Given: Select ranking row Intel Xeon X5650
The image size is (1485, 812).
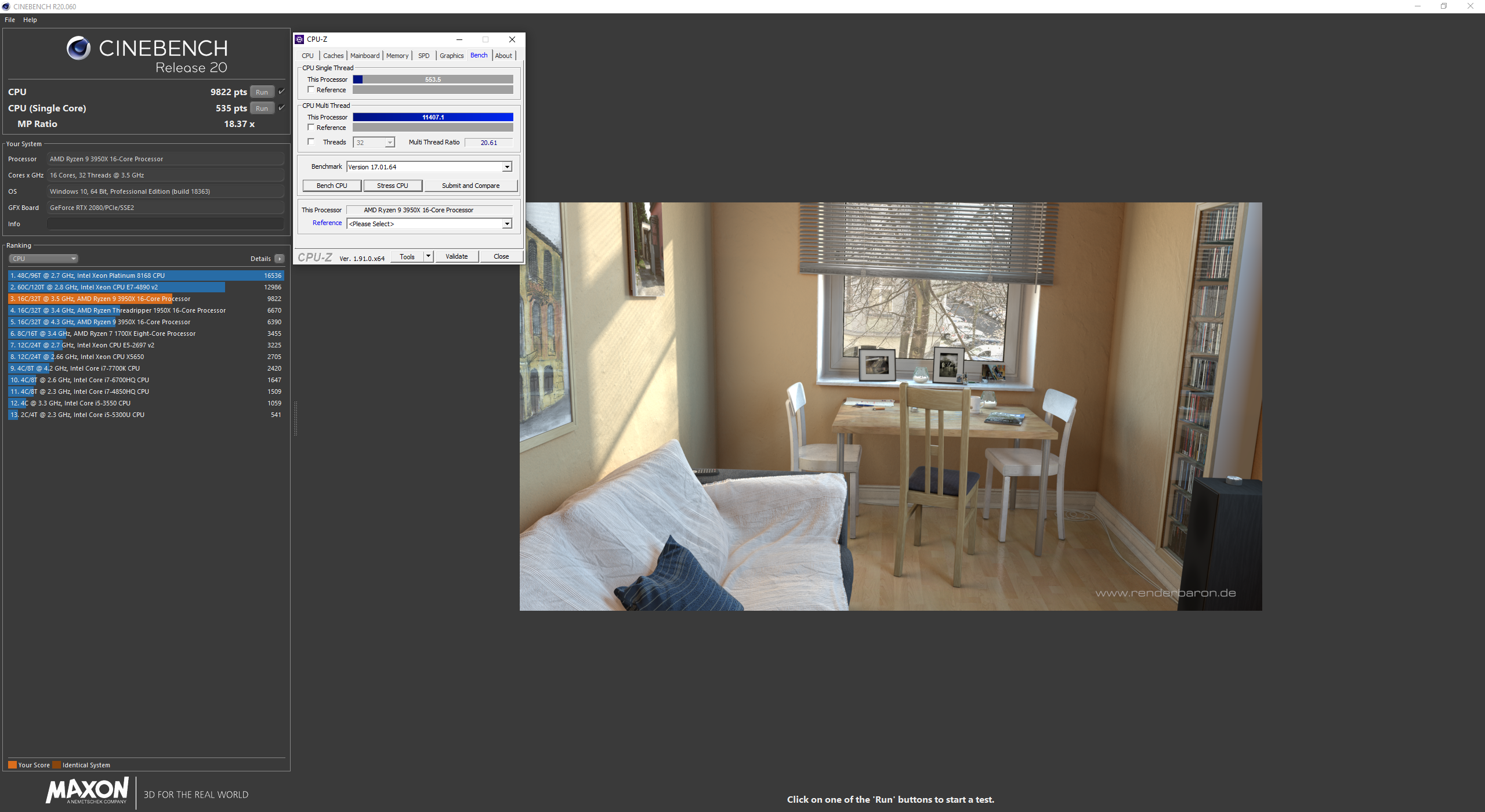Looking at the screenshot, I should (x=146, y=357).
